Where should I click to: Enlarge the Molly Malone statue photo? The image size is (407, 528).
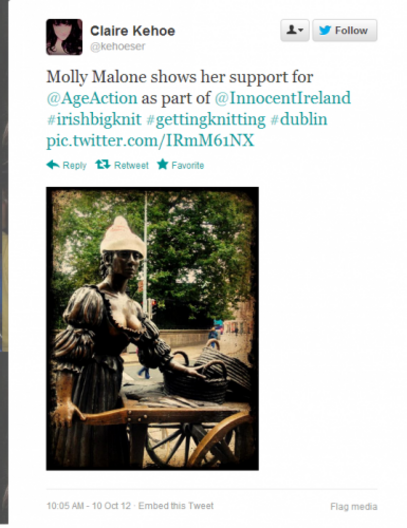[152, 329]
